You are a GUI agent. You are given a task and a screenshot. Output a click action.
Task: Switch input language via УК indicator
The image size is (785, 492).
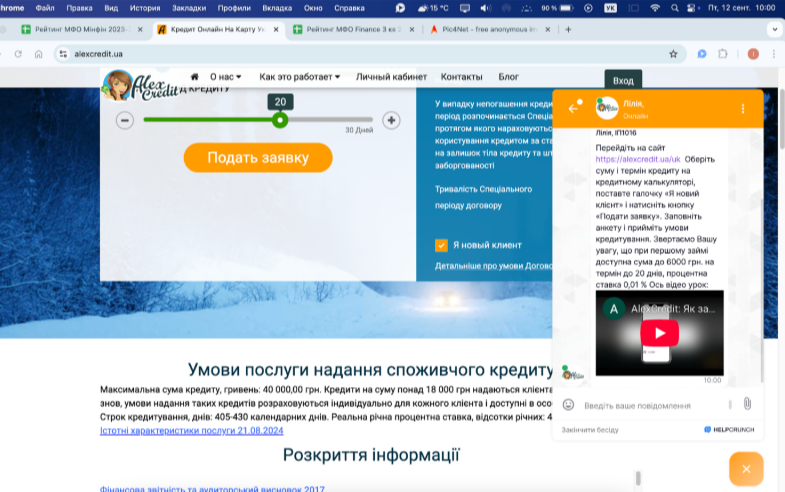610,8
